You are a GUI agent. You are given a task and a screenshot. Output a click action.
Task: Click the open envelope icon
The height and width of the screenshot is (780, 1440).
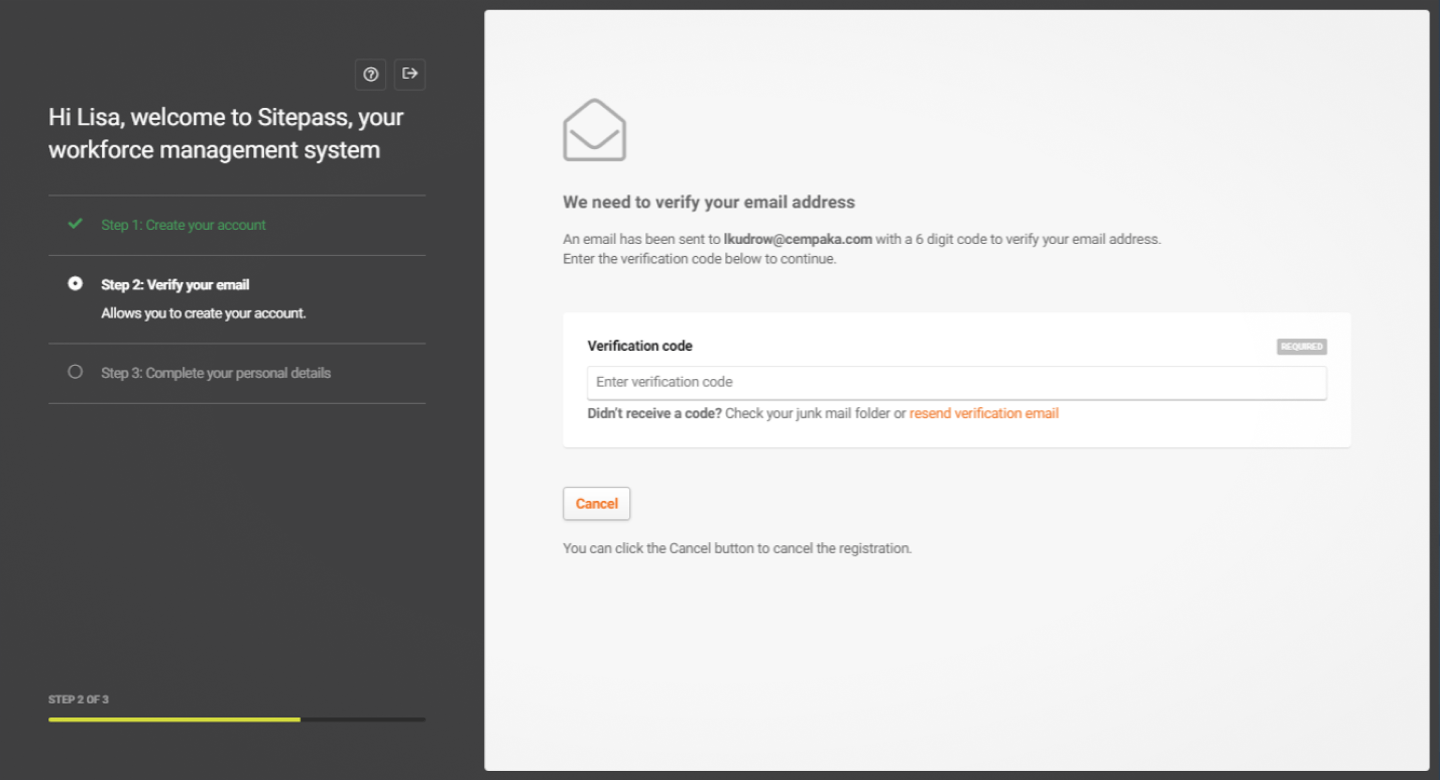pyautogui.click(x=594, y=130)
